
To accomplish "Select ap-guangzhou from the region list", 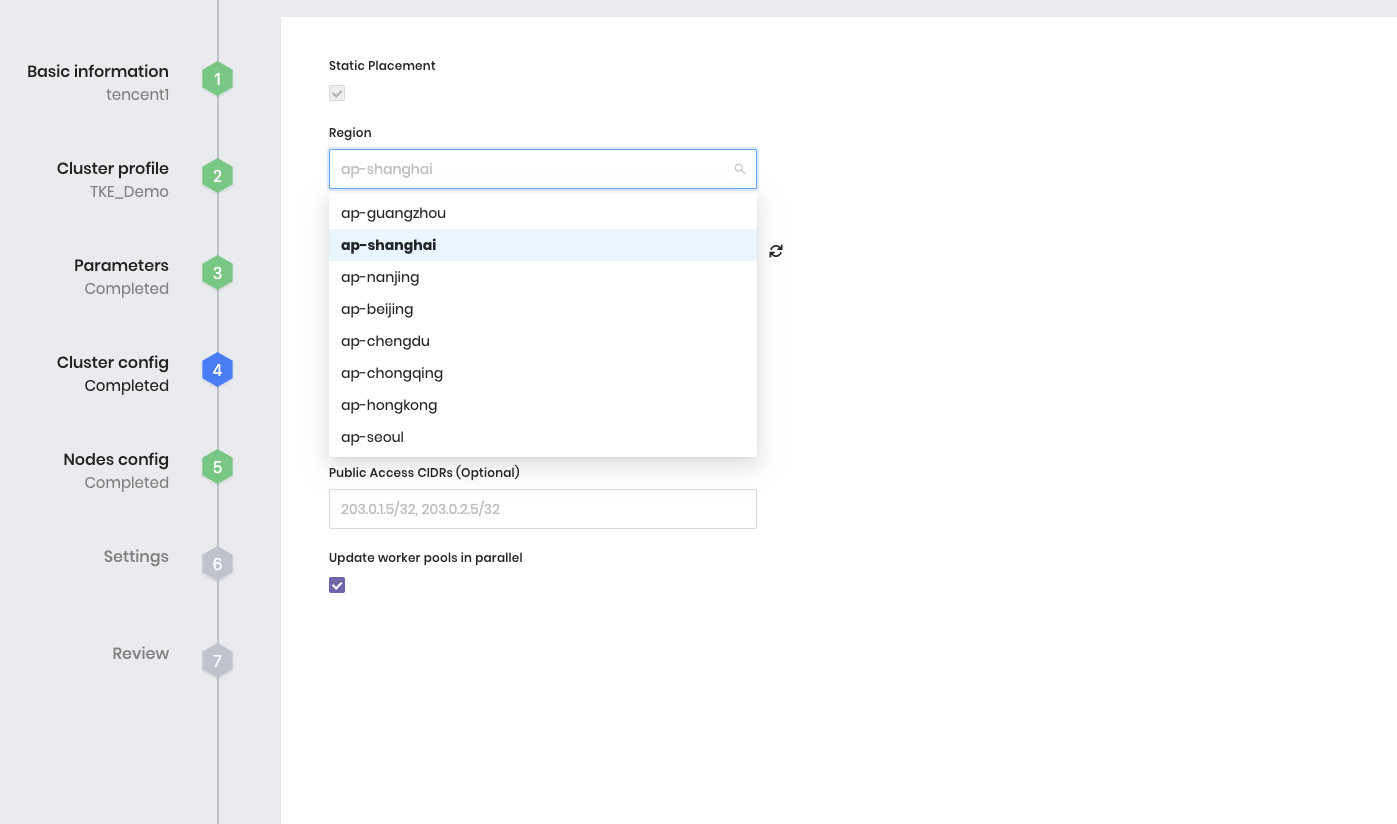I will [393, 213].
